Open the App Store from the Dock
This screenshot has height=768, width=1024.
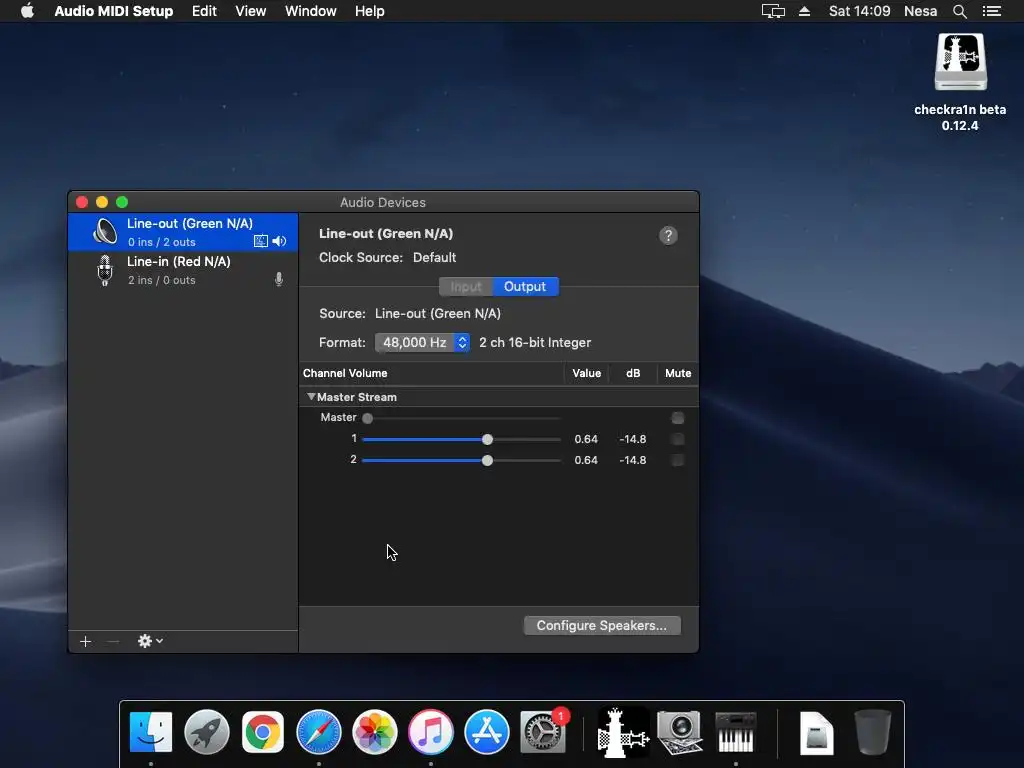[x=487, y=732]
